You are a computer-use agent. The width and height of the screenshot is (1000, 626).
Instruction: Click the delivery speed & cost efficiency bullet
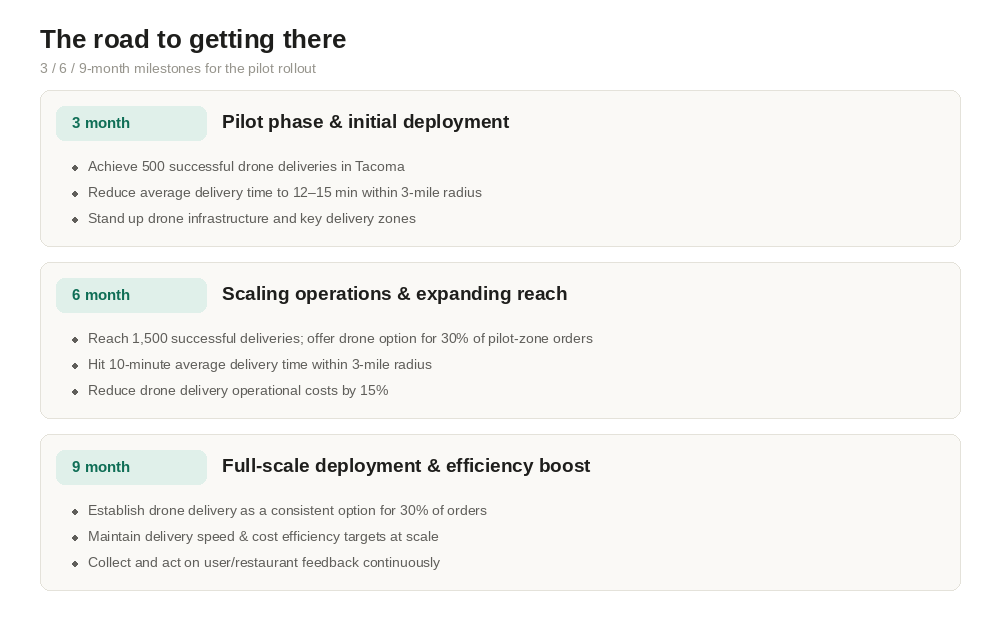point(263,537)
